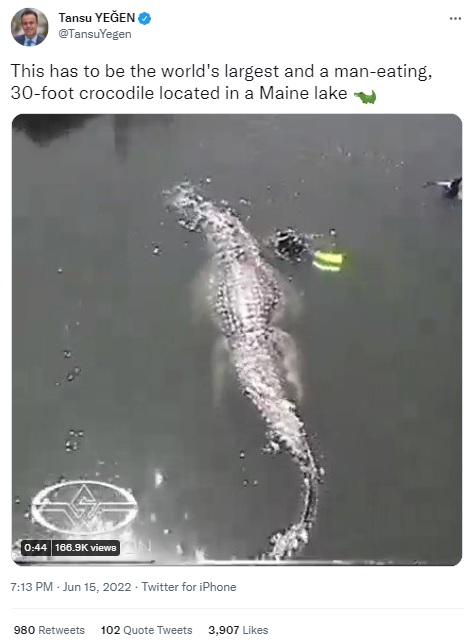The image size is (476, 644).
Task: Click the Tansu YEĞEN display name
Action: coord(97,18)
